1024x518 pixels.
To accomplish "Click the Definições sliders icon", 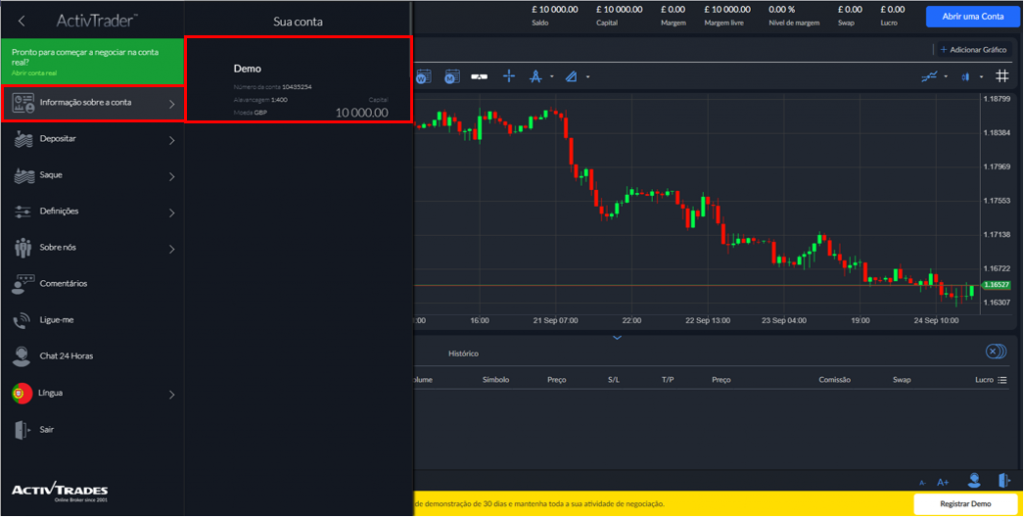I will (x=23, y=212).
